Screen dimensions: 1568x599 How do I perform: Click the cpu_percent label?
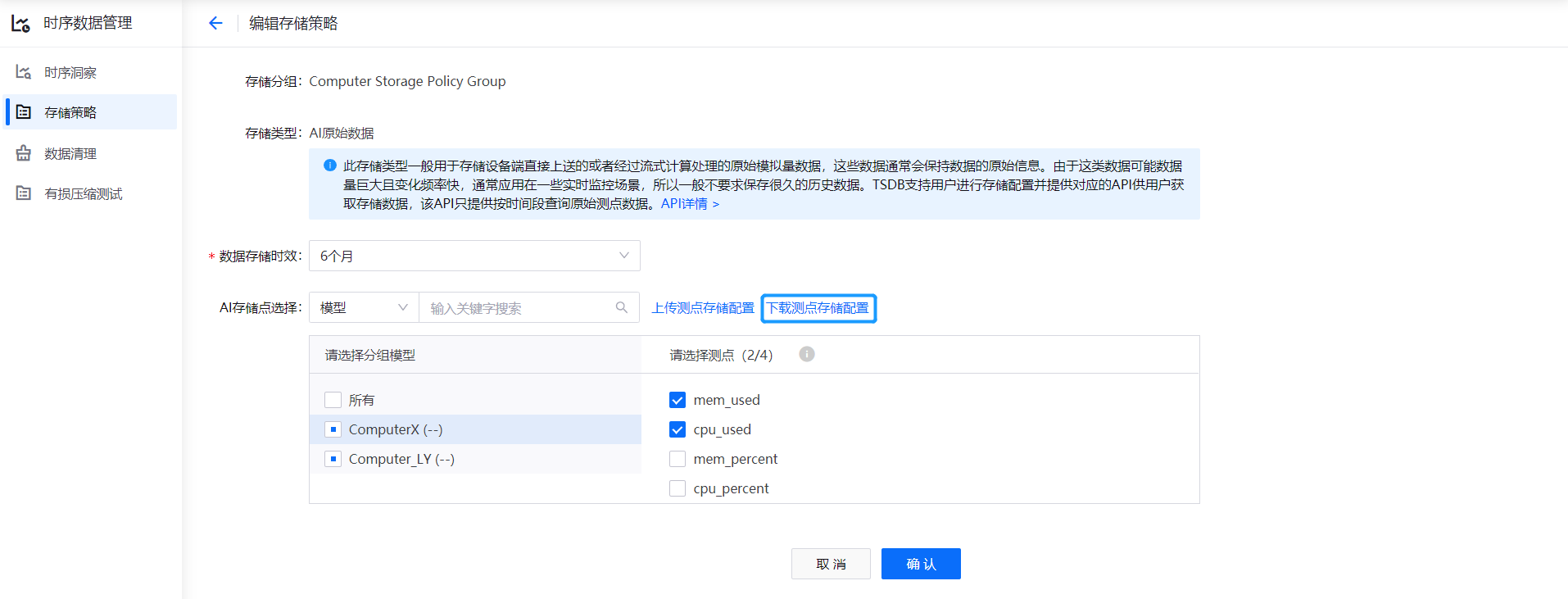(x=731, y=488)
